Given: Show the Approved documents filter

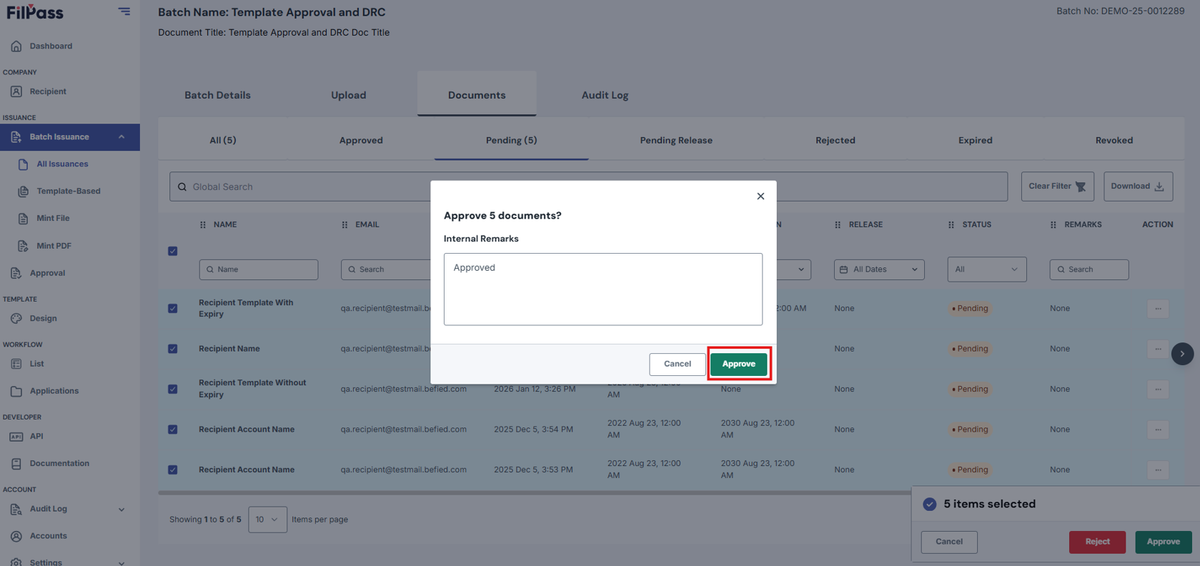Looking at the screenshot, I should coord(361,140).
